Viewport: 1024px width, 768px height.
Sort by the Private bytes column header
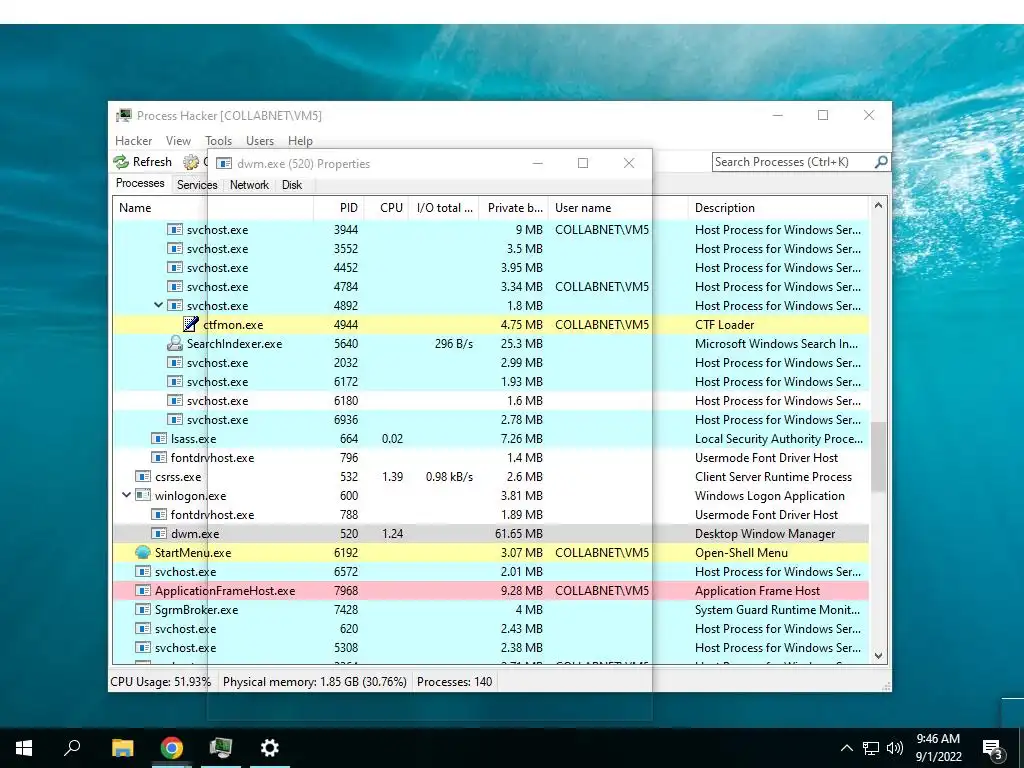(x=513, y=208)
